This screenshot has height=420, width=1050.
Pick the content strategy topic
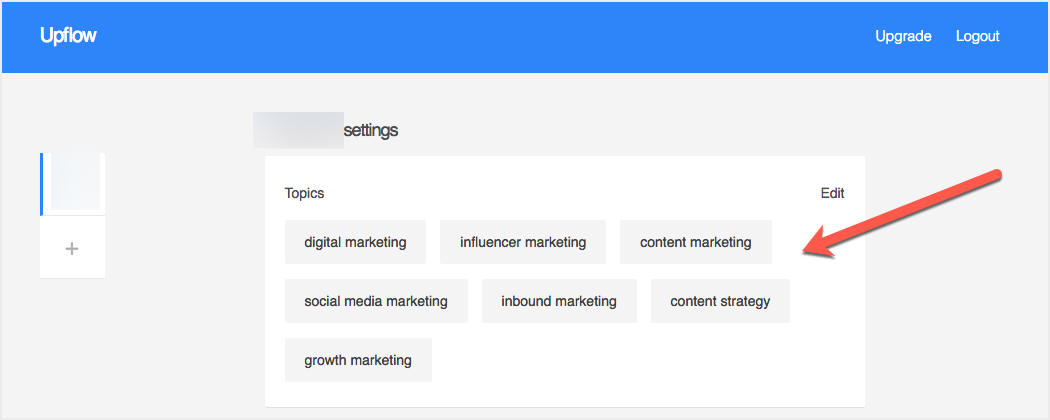[720, 301]
